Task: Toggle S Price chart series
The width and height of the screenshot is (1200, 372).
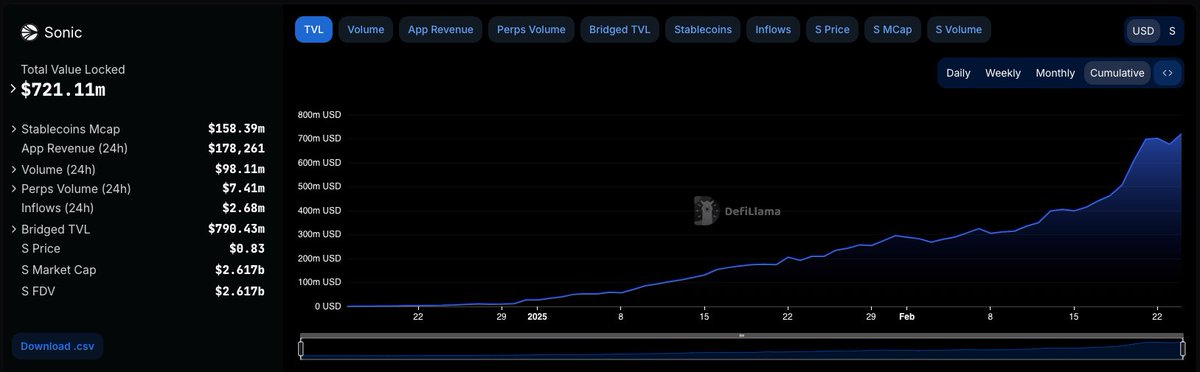Action: pos(831,29)
